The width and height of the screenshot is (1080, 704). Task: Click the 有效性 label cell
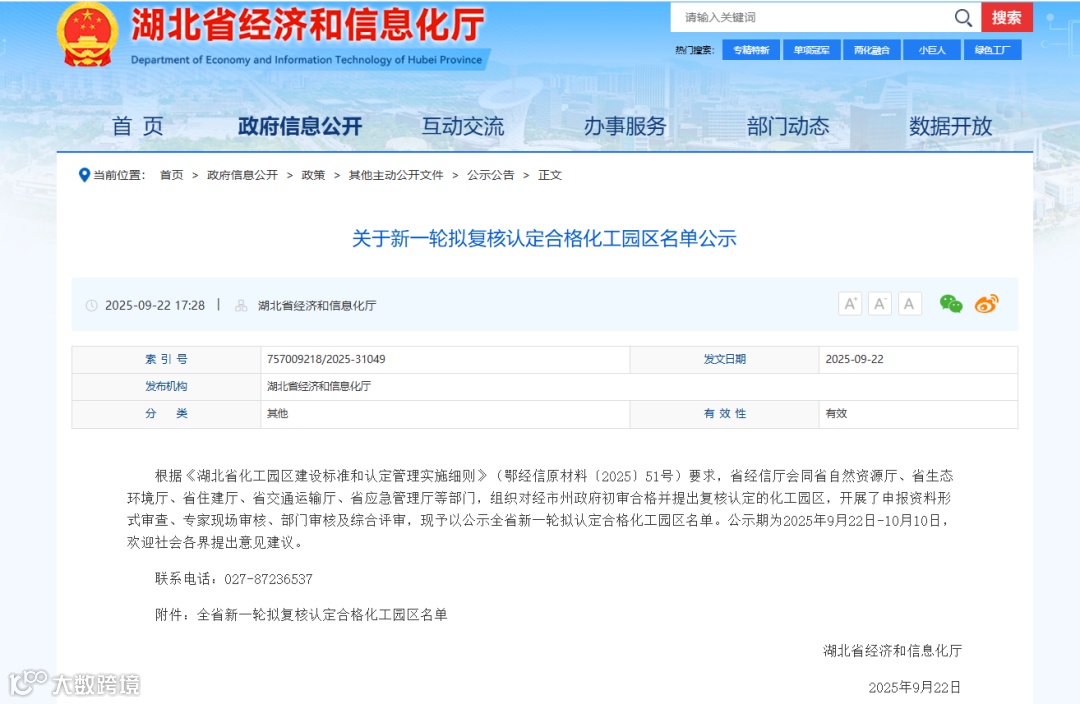pyautogui.click(x=725, y=414)
